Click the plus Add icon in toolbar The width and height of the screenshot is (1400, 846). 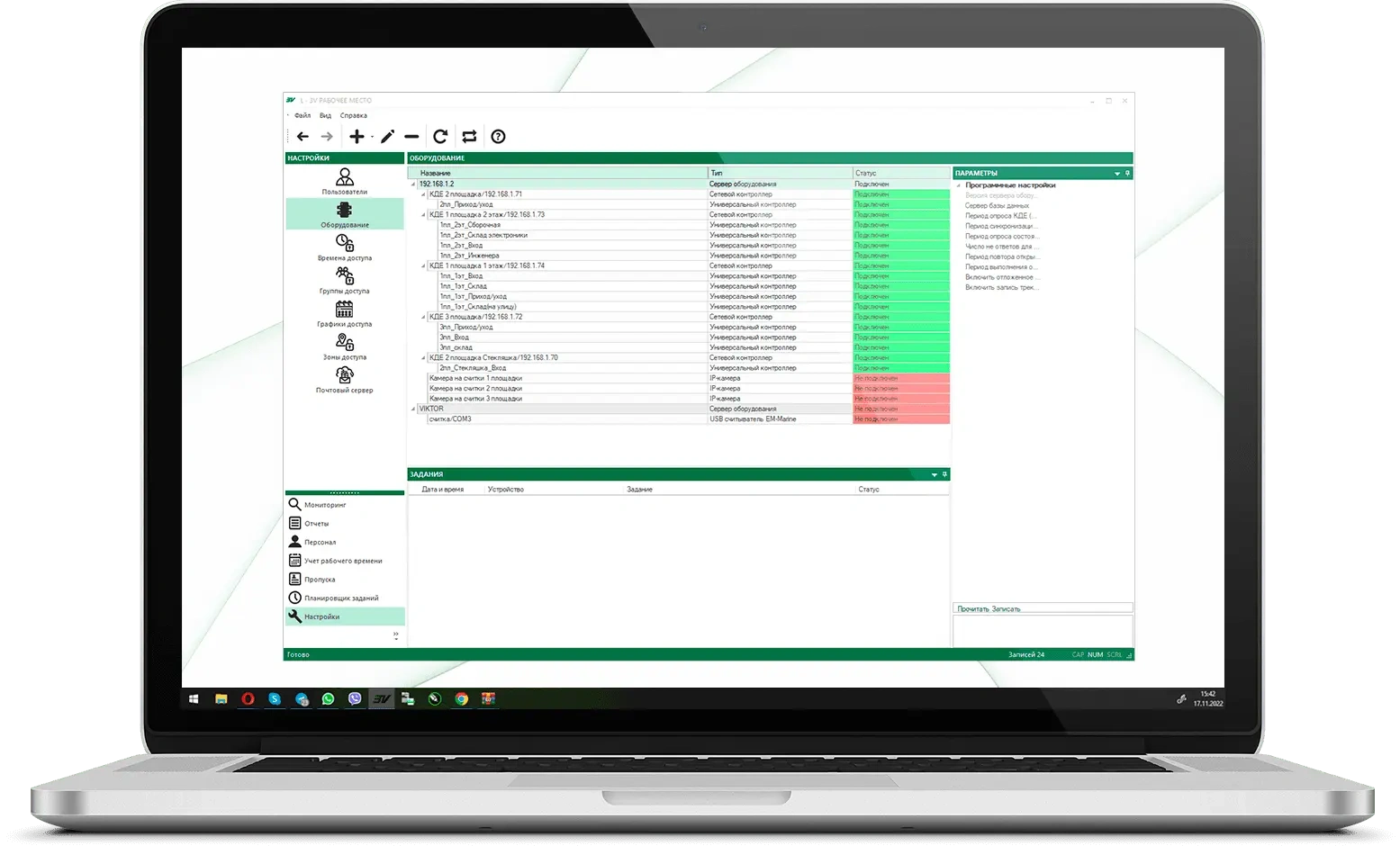pyautogui.click(x=357, y=137)
